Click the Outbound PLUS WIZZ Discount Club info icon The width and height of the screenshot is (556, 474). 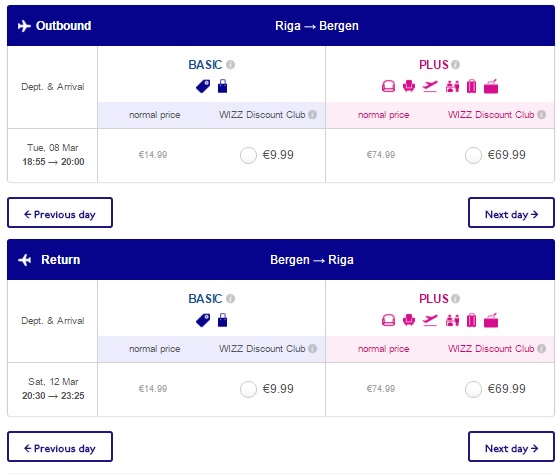(x=541, y=115)
